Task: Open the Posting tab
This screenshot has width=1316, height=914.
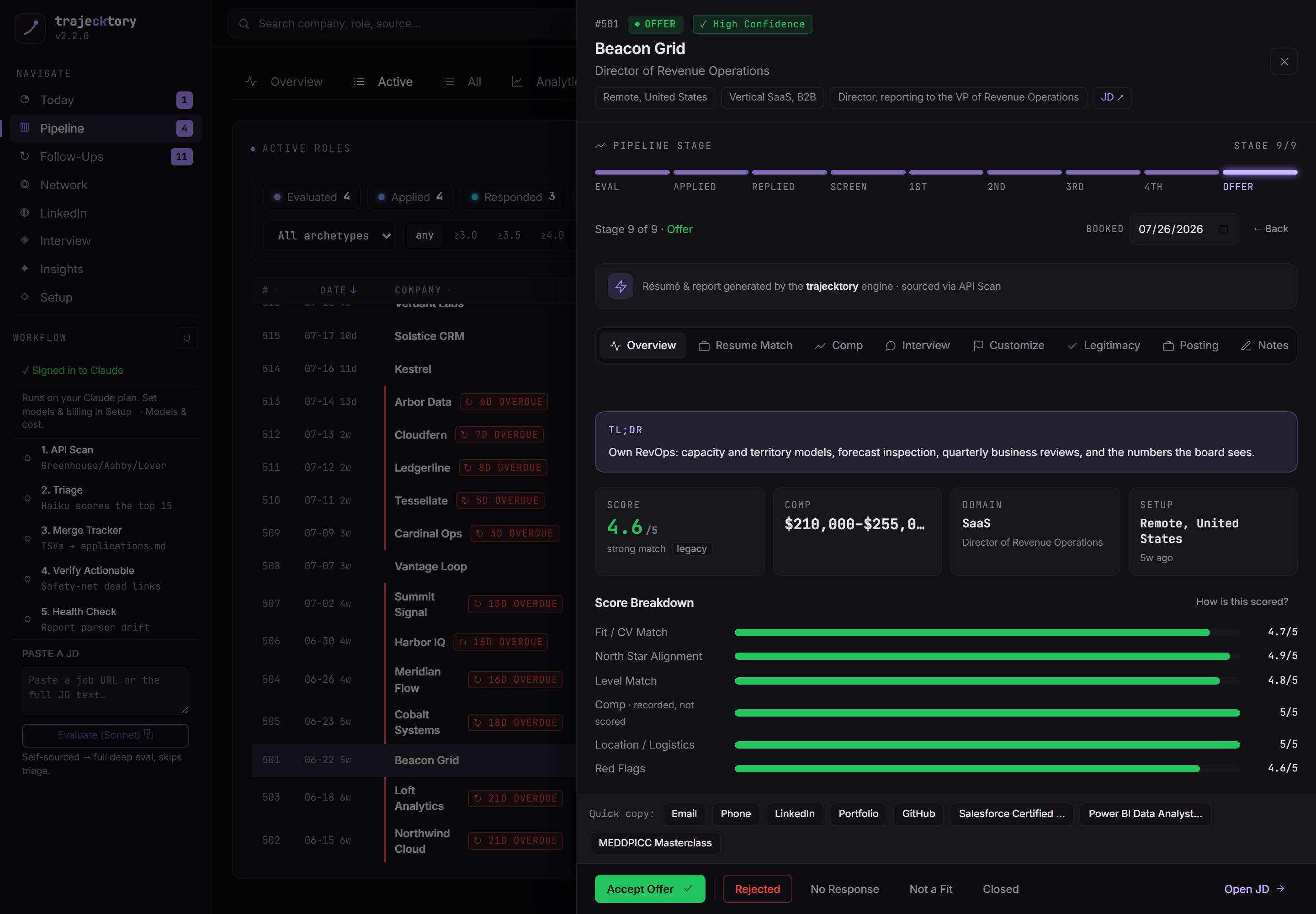Action: click(x=1190, y=345)
